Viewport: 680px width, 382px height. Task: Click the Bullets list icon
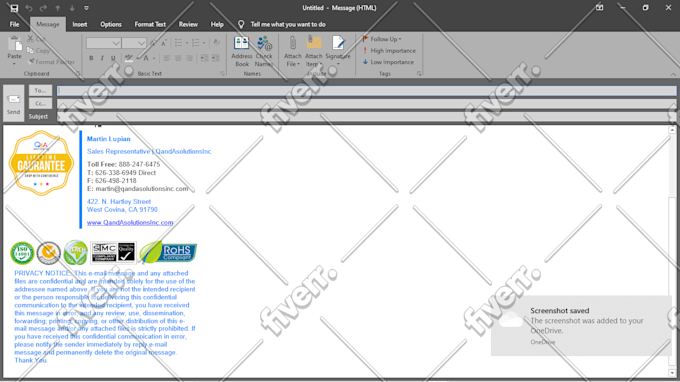(178, 43)
